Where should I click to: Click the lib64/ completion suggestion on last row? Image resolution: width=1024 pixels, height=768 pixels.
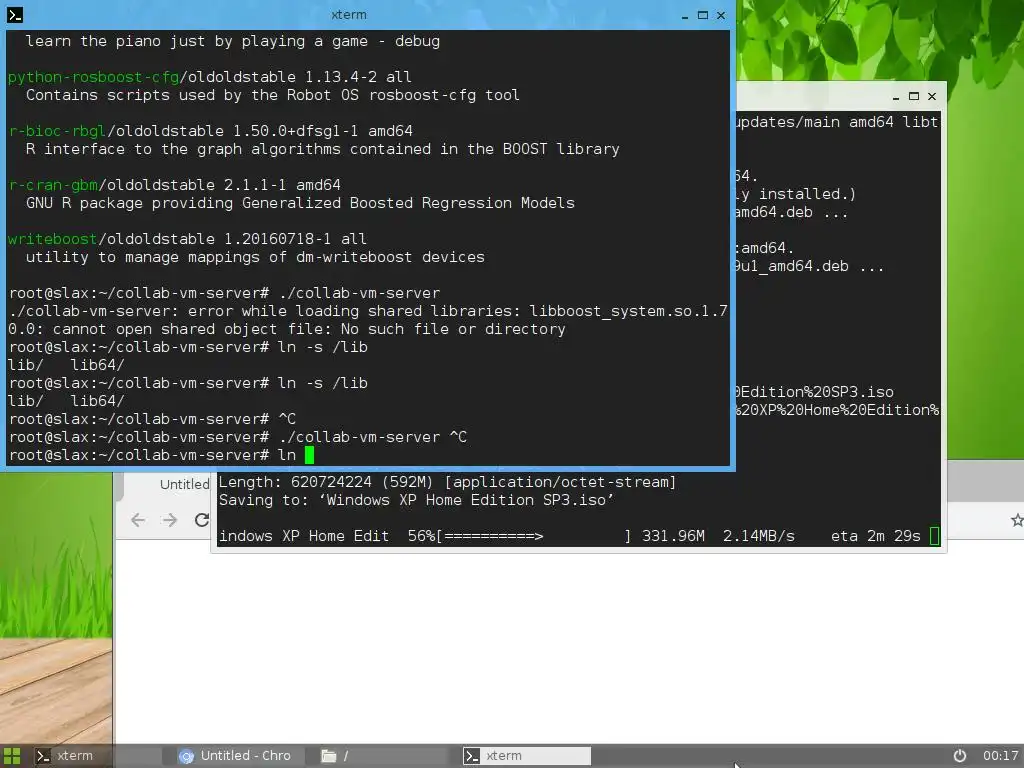97,401
